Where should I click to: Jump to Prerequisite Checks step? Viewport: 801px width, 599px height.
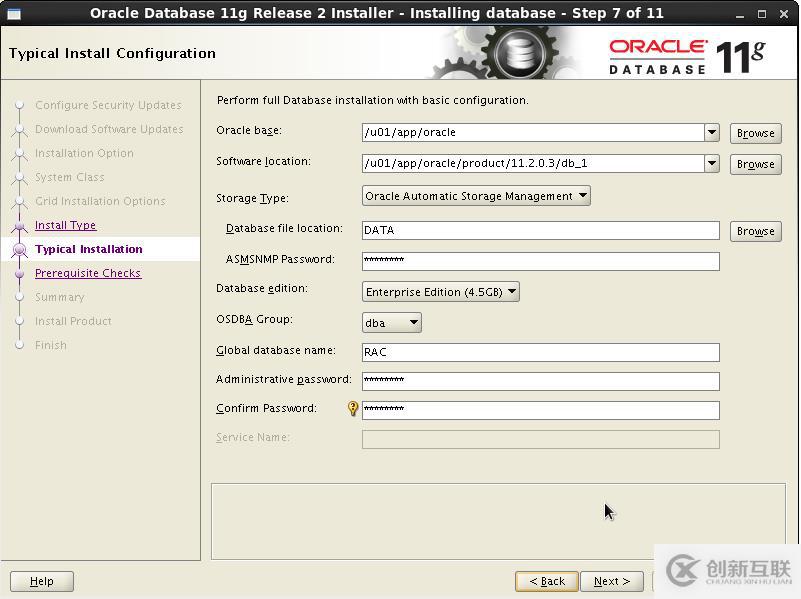tap(87, 273)
